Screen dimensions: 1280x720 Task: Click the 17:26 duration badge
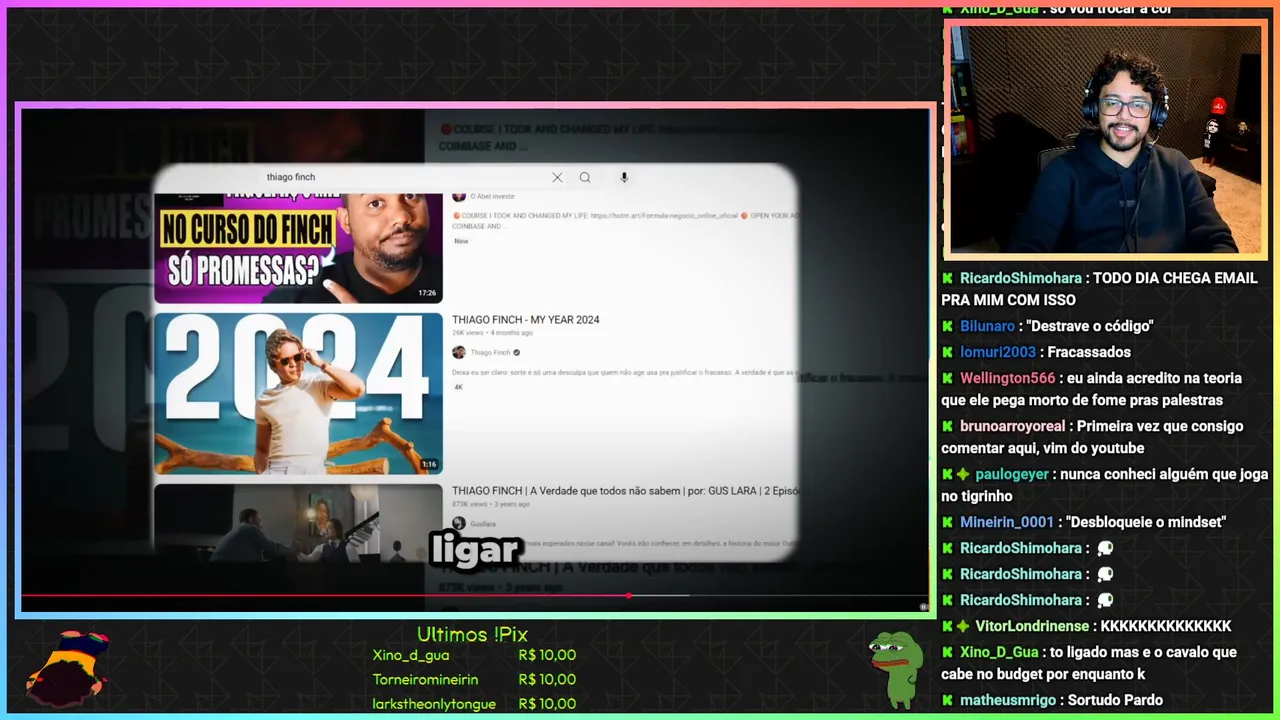click(427, 293)
